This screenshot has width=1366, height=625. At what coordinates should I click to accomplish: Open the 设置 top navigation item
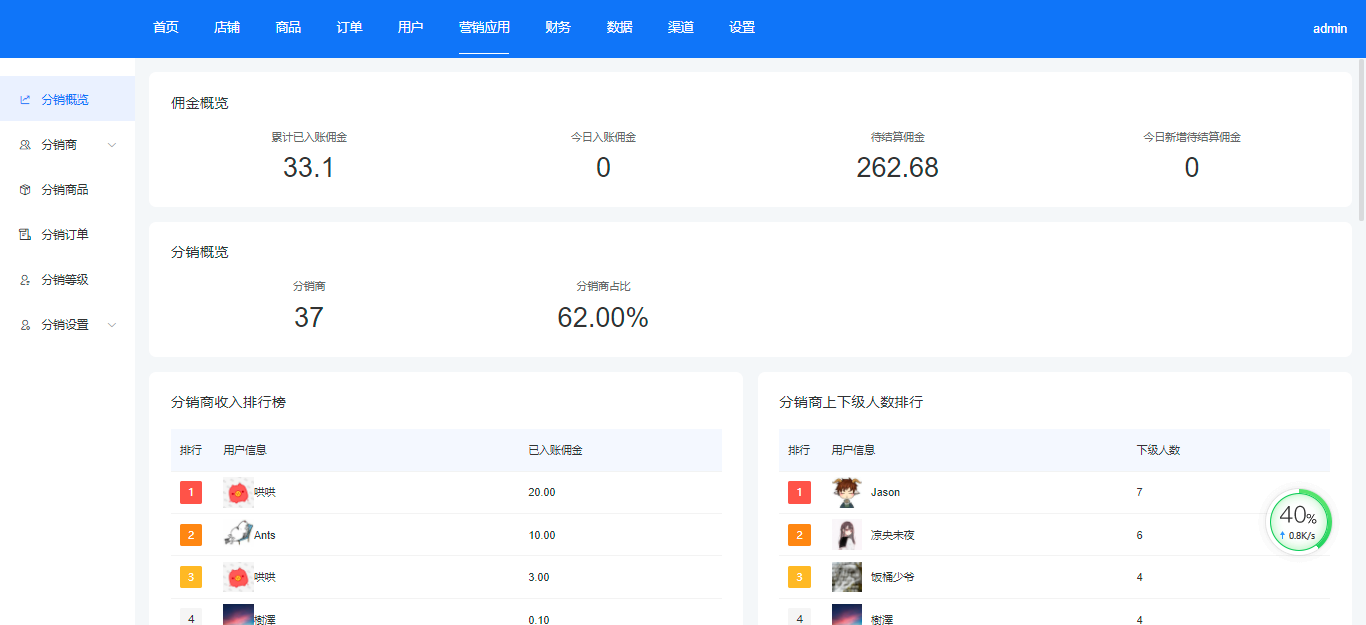(x=742, y=28)
